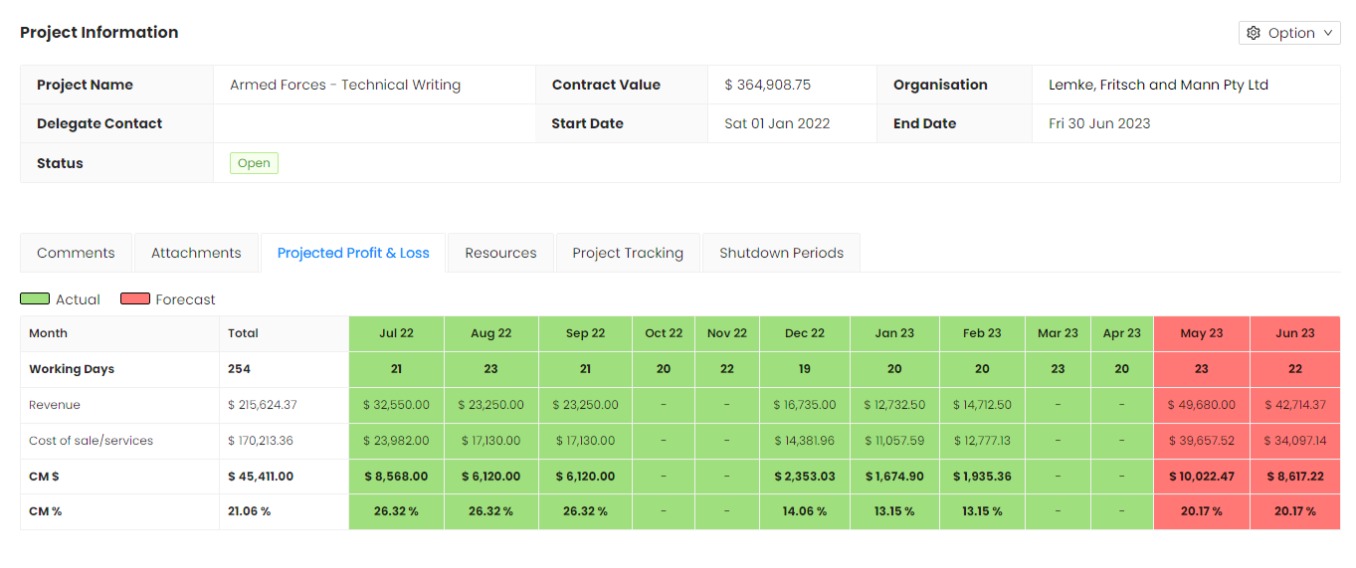The width and height of the screenshot is (1356, 568).
Task: Open the Comments tab
Action: pyautogui.click(x=76, y=253)
